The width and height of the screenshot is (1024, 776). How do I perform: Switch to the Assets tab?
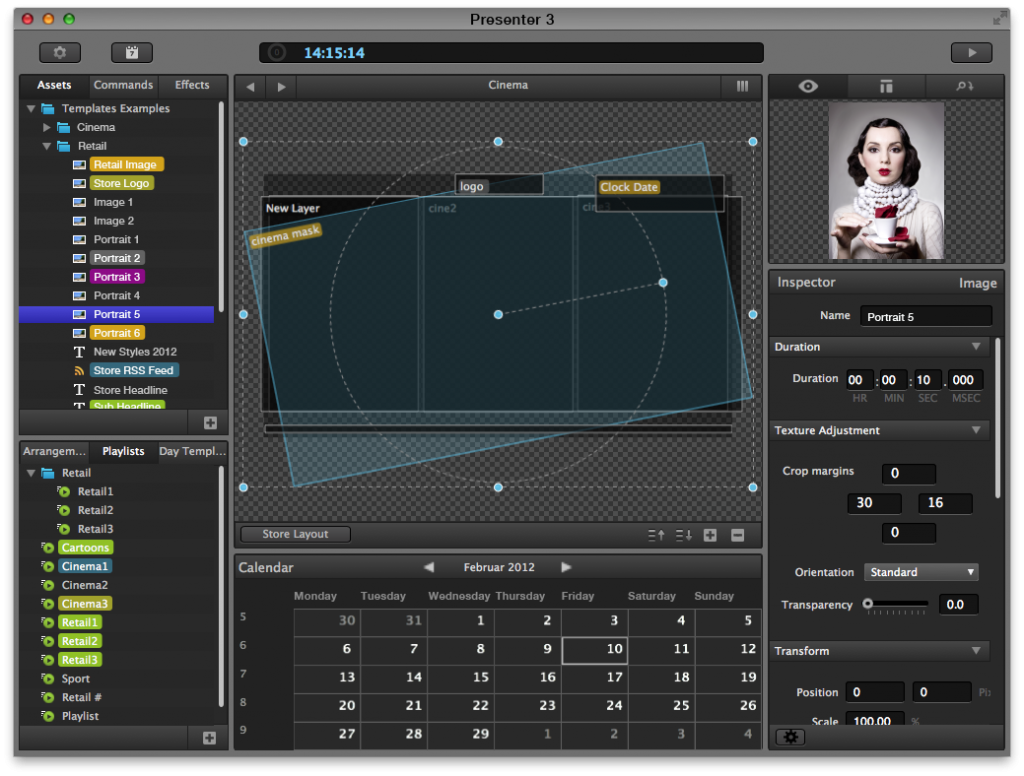[x=54, y=86]
